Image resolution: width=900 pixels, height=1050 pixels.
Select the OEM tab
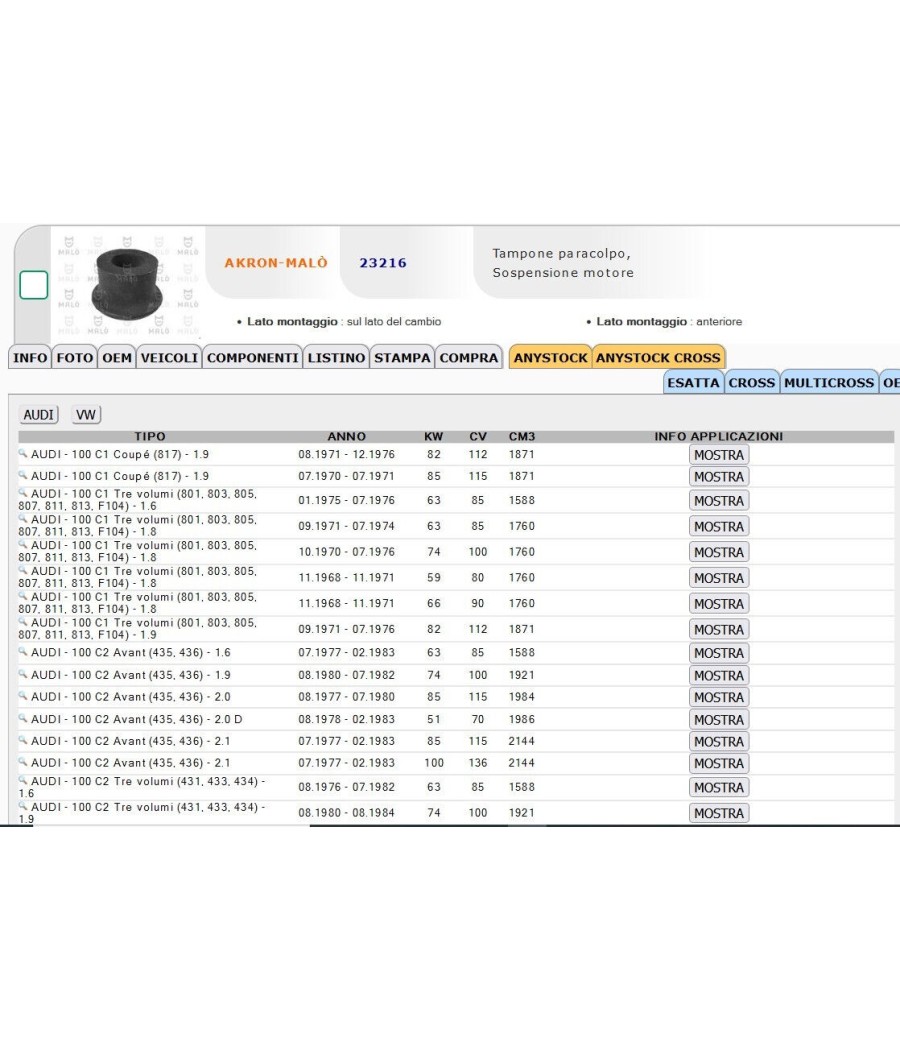coord(117,358)
